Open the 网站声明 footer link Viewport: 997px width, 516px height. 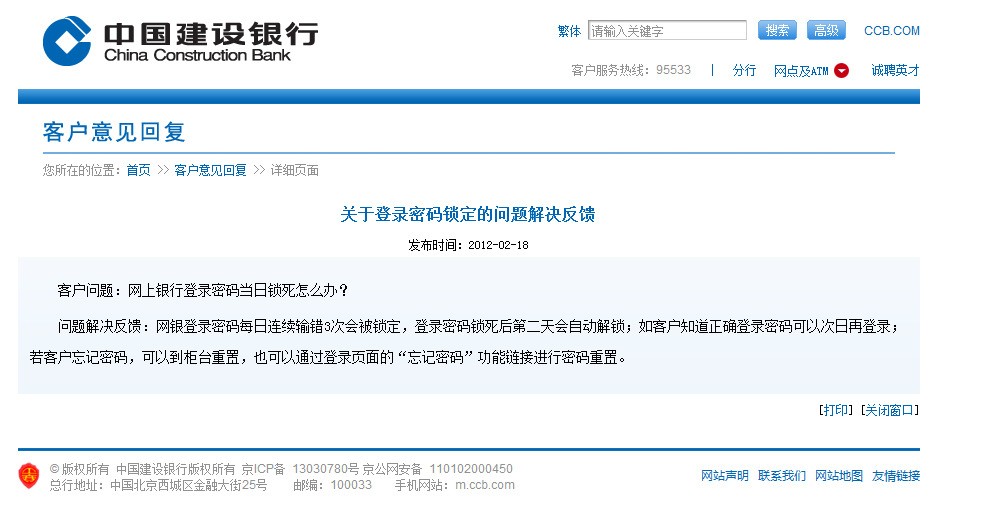coord(725,476)
